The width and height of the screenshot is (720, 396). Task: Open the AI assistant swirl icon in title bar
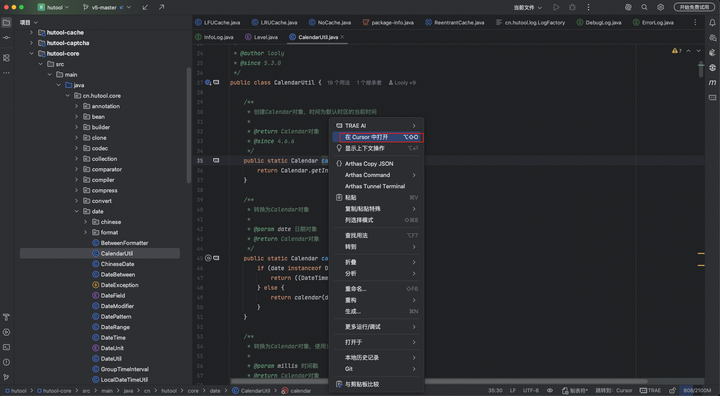tap(628, 7)
